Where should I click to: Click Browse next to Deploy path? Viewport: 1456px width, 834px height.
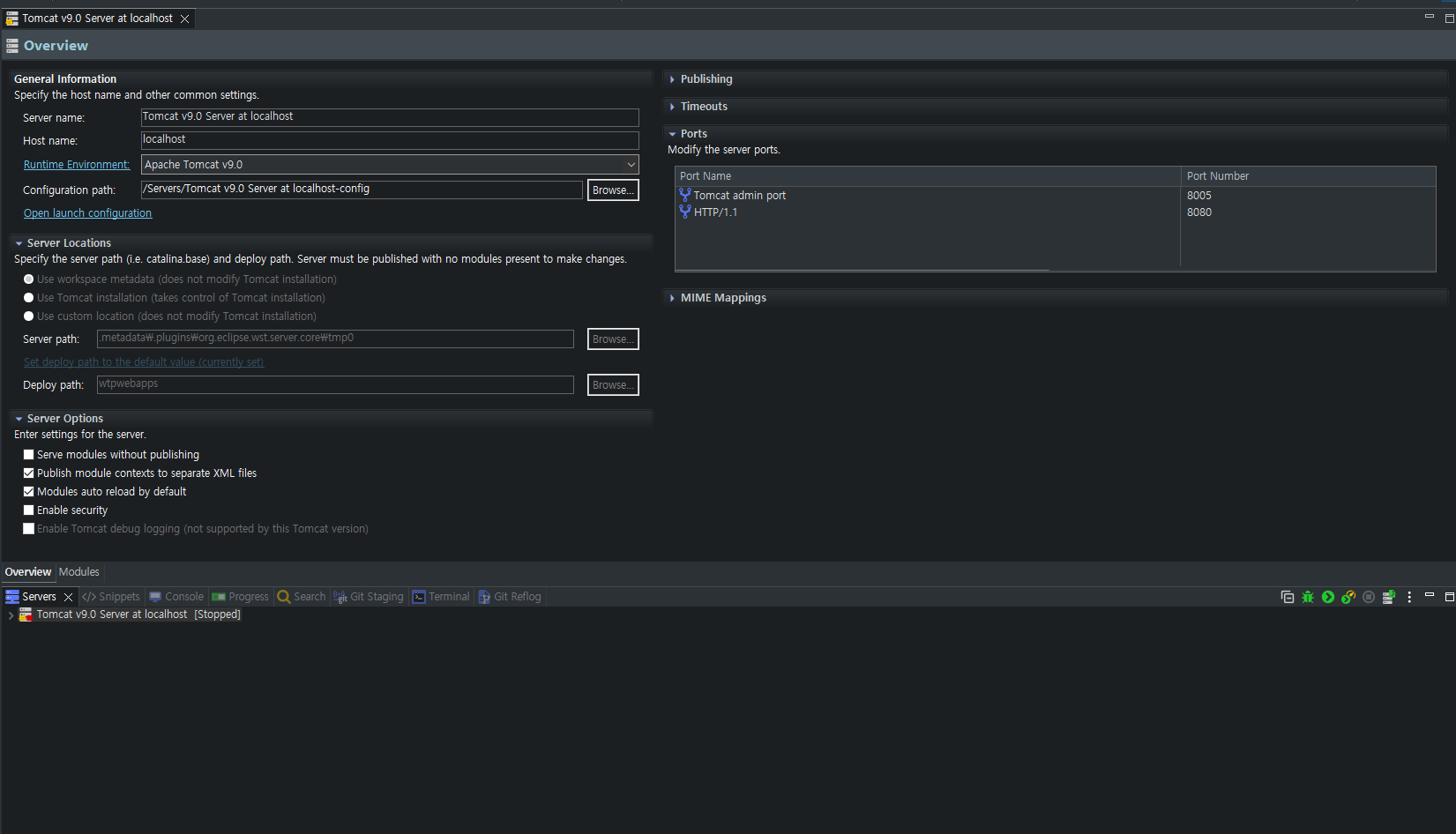613,385
